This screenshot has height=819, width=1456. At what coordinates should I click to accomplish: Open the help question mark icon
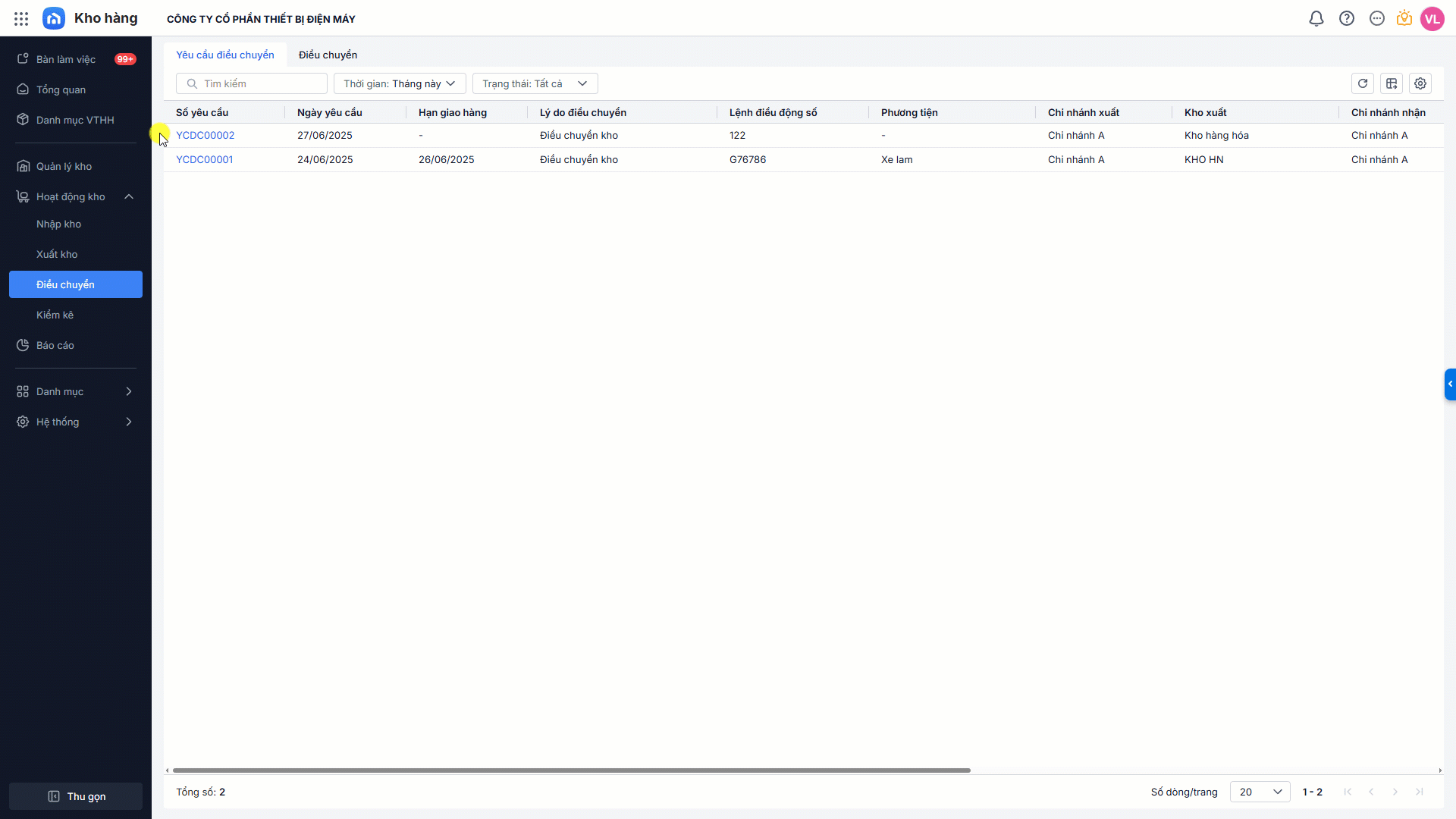pyautogui.click(x=1347, y=19)
